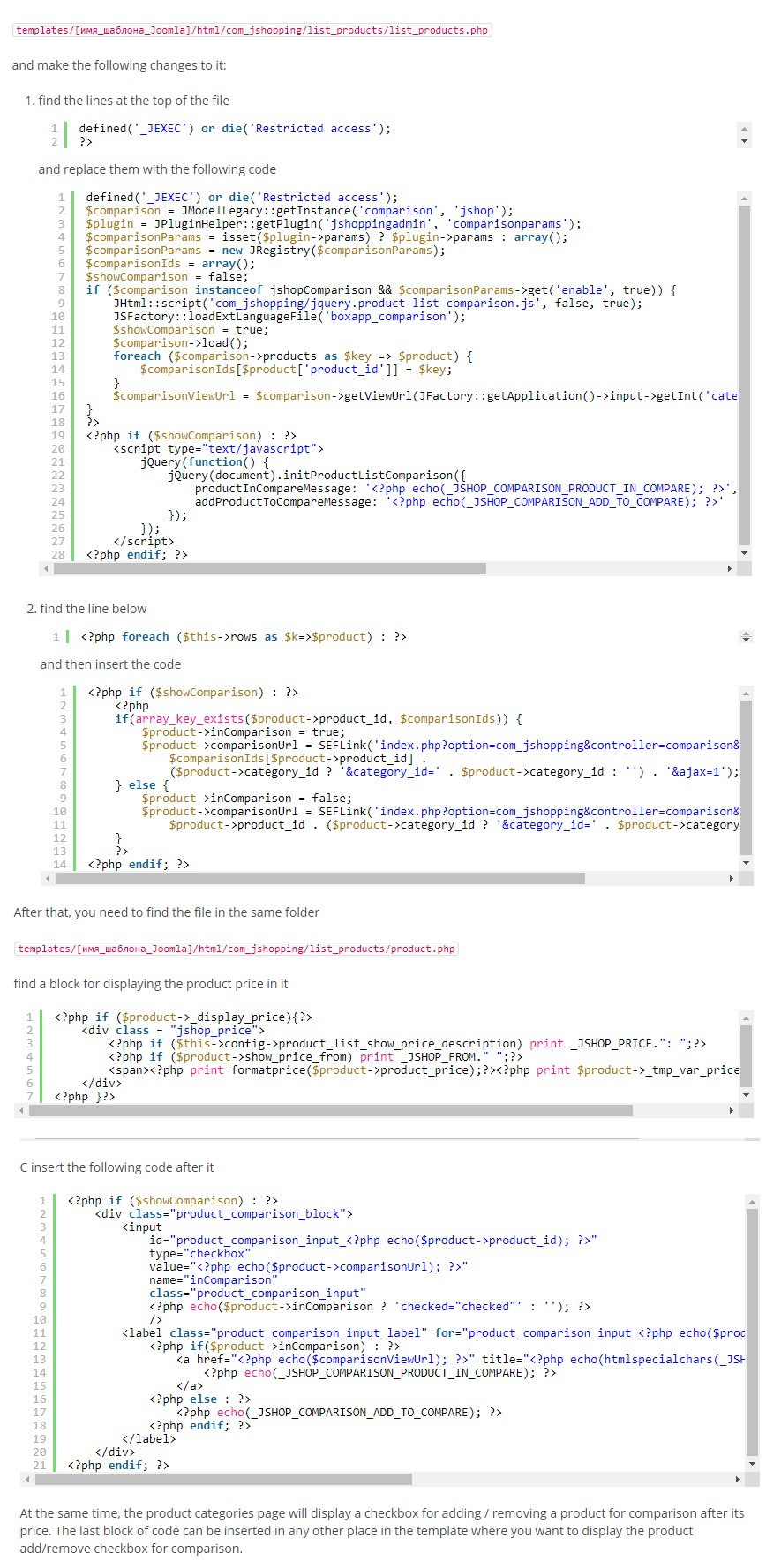Click the left arrow of the 28-line code block's horizontal scrollbar
This screenshot has width=766, height=1568.
(x=46, y=569)
